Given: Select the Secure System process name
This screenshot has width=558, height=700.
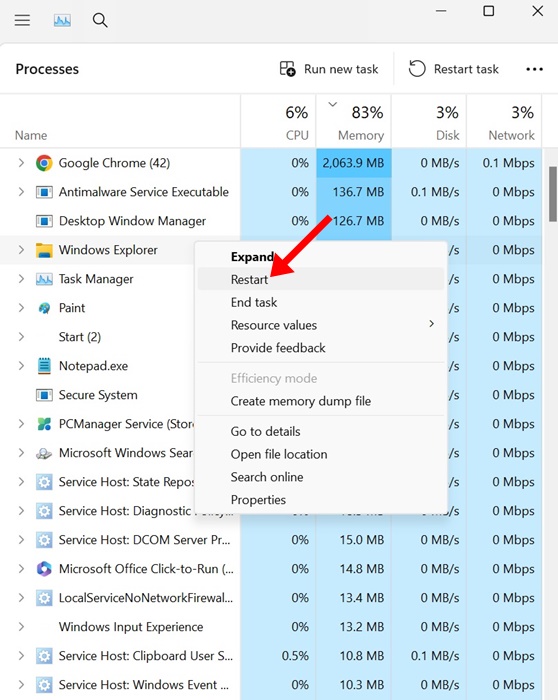Looking at the screenshot, I should (98, 395).
